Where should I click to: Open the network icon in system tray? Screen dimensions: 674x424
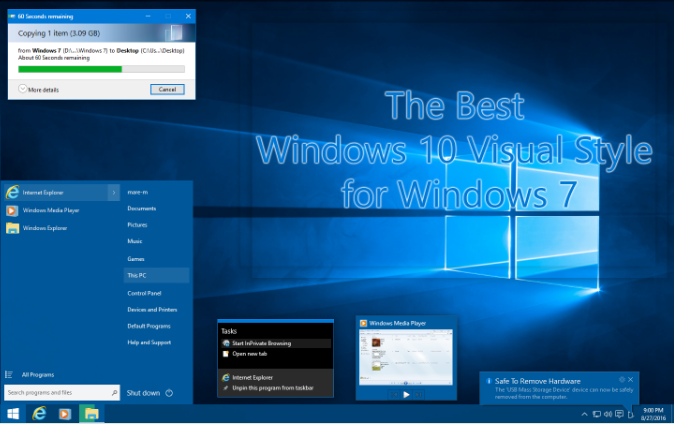tap(597, 415)
